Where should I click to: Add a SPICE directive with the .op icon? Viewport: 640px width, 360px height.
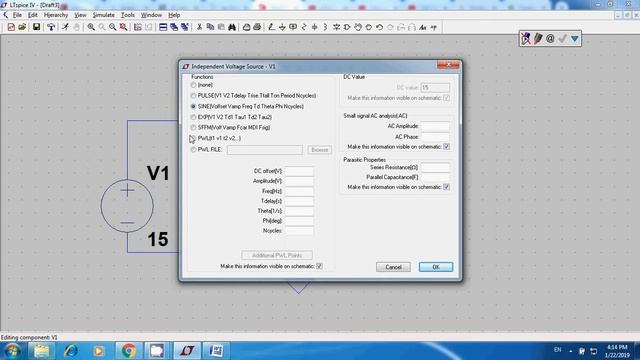pyautogui.click(x=433, y=27)
